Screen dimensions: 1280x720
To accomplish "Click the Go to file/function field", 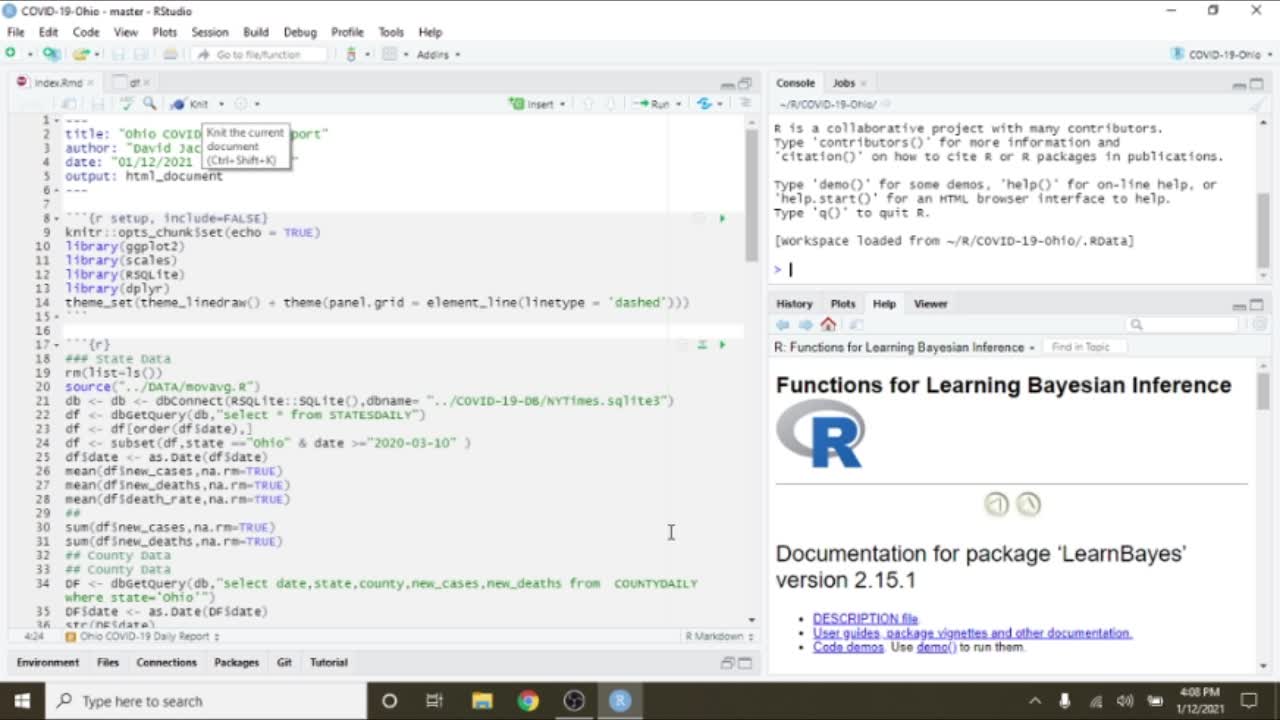I will (262, 54).
